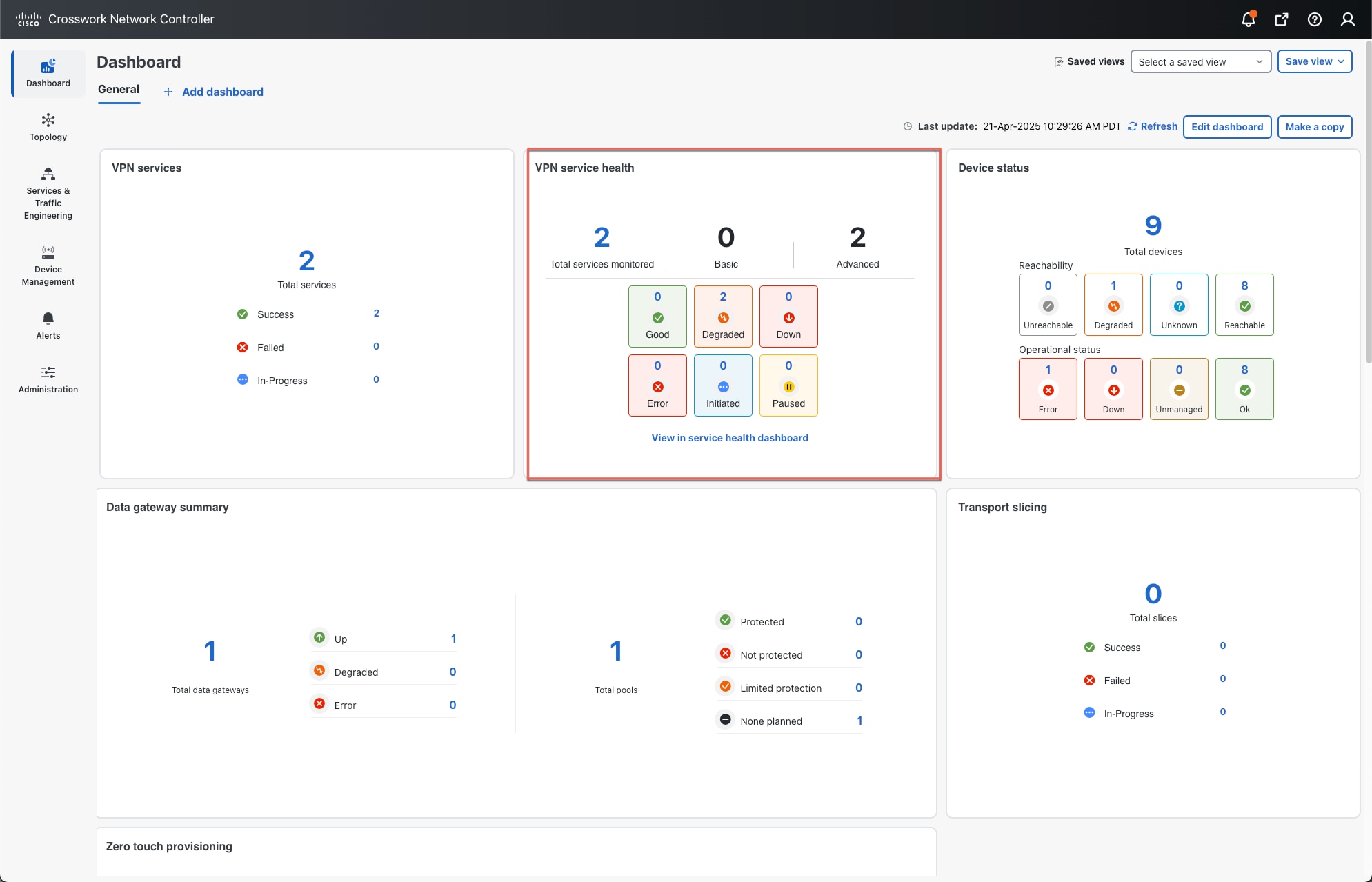This screenshot has height=882, width=1372.
Task: Click the Limited protection row
Action: click(789, 688)
